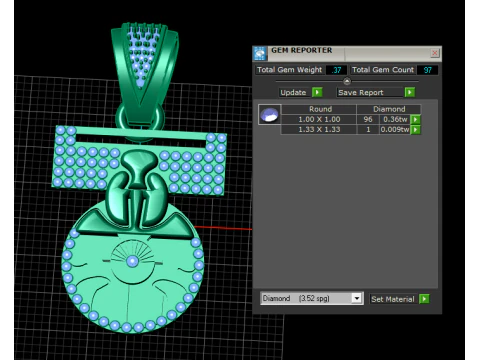Click the 0.36tw weight cell

coord(395,119)
